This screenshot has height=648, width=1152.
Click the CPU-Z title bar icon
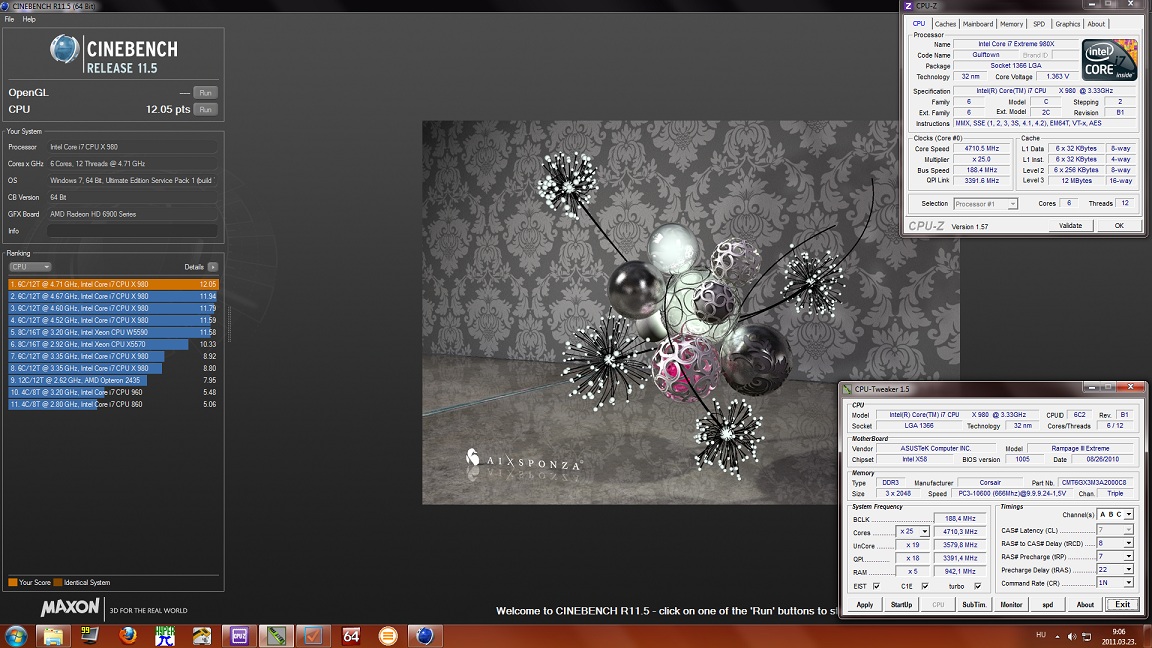coord(909,6)
